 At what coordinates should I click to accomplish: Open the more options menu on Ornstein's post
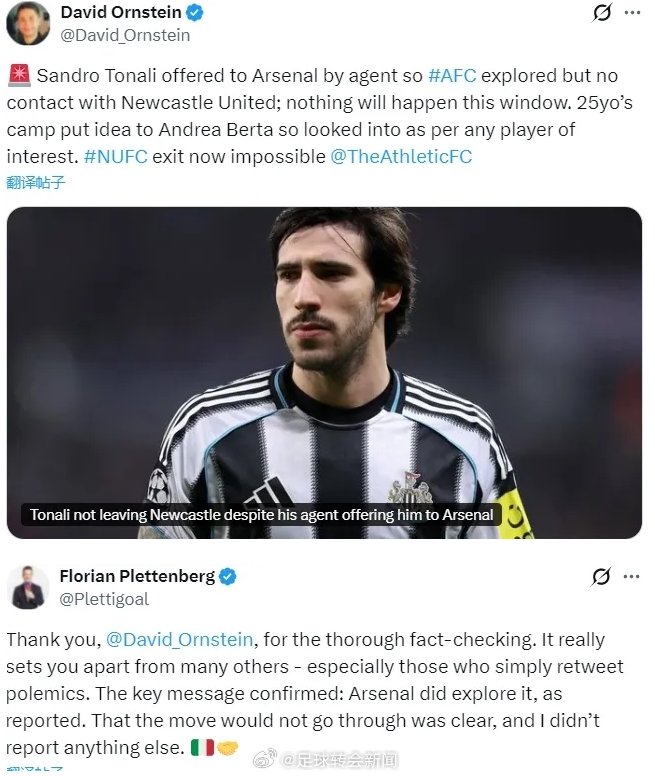(632, 13)
